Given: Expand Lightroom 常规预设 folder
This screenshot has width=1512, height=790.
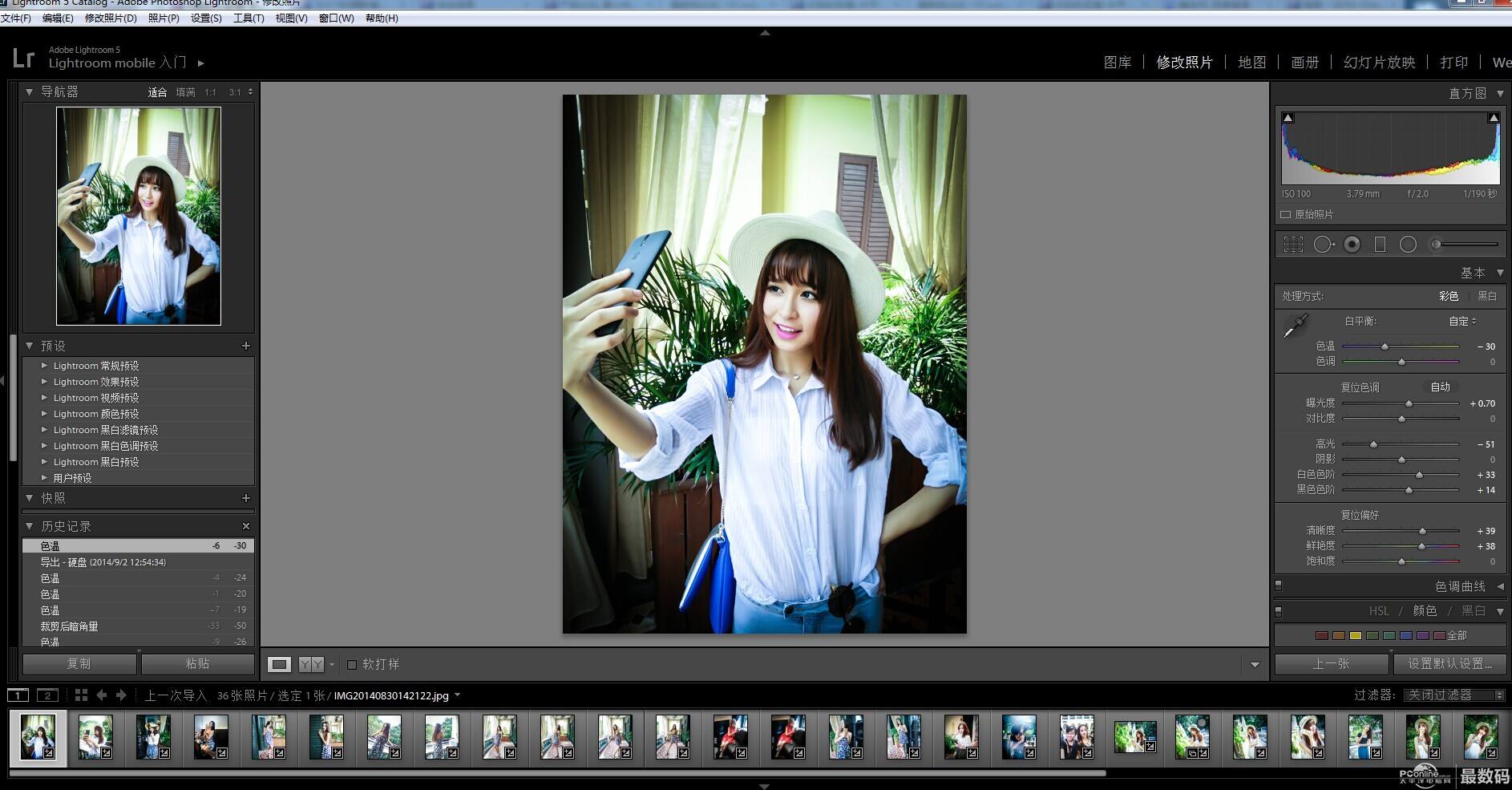Looking at the screenshot, I should 44,366.
